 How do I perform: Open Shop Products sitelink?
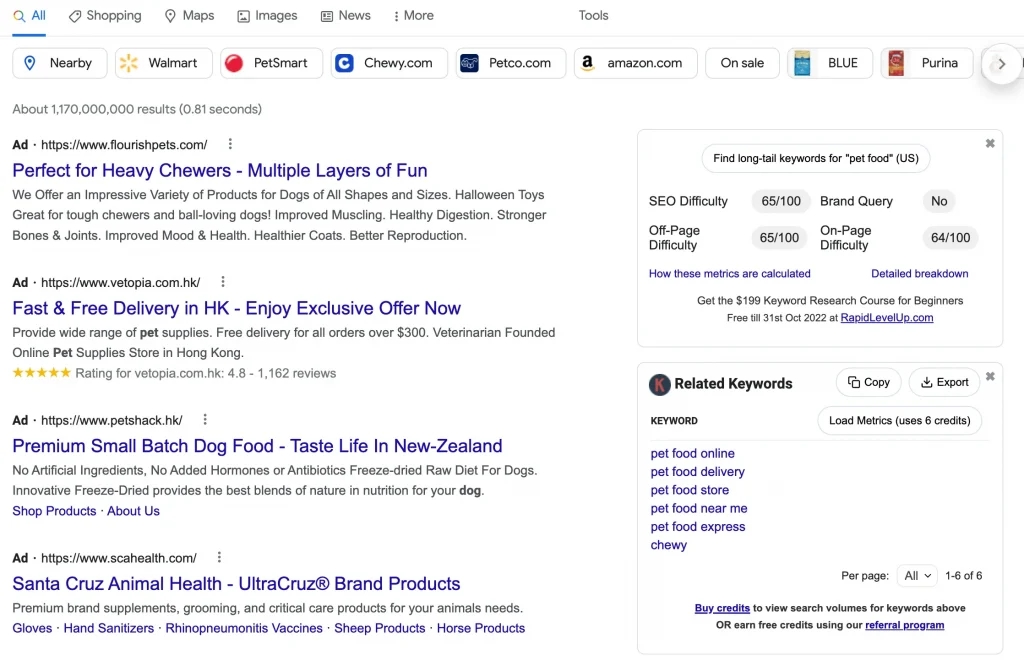tap(54, 511)
